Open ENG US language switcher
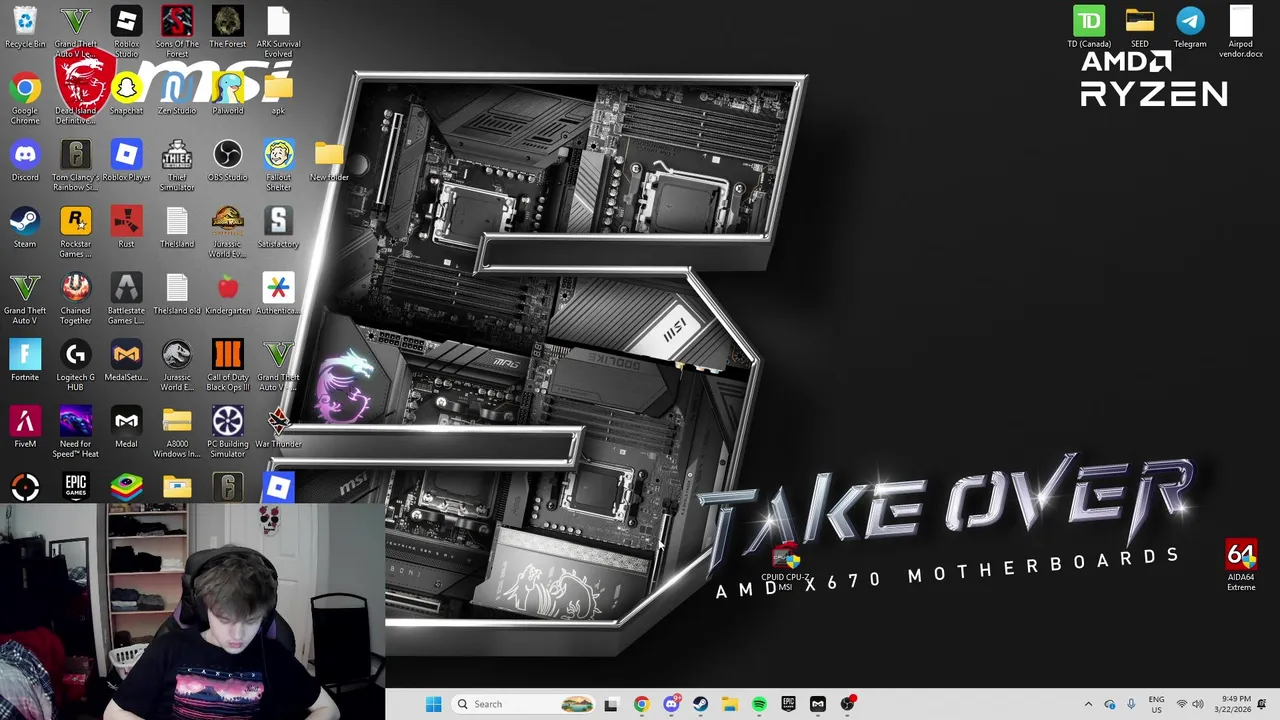 [x=1156, y=704]
